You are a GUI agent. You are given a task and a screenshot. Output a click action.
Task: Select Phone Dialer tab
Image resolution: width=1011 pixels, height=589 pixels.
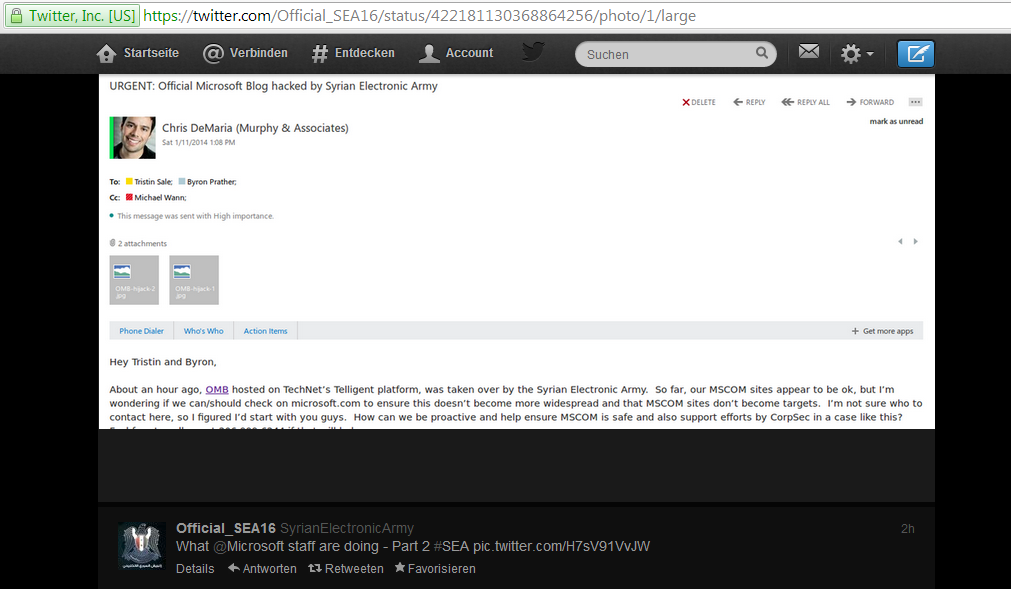pos(141,331)
